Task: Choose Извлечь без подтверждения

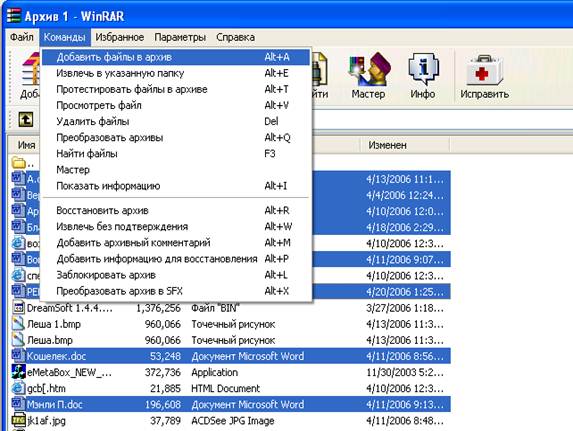Action: click(176, 227)
